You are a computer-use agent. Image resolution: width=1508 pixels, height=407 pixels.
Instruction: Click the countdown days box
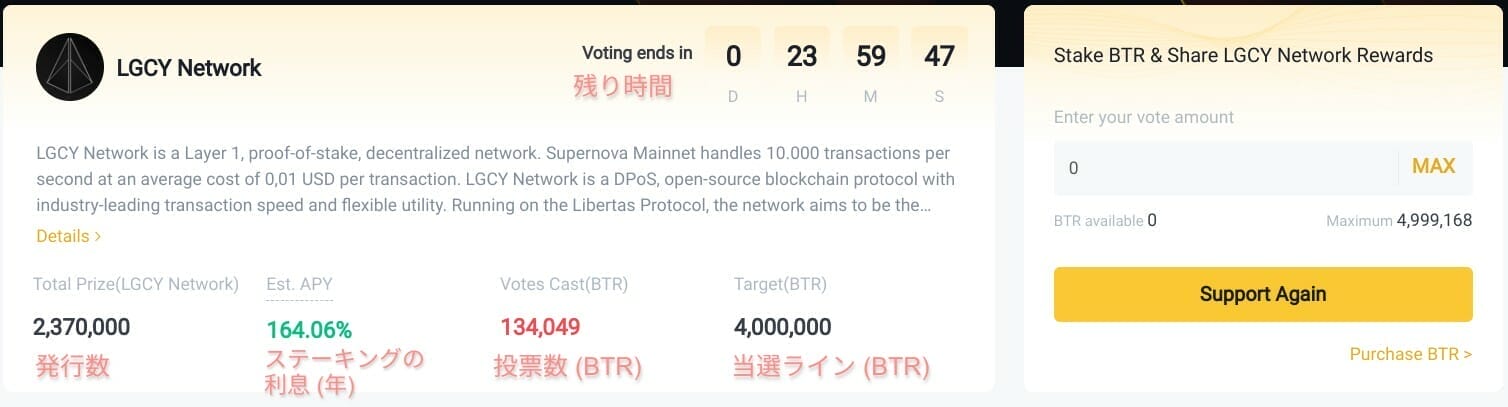733,66
